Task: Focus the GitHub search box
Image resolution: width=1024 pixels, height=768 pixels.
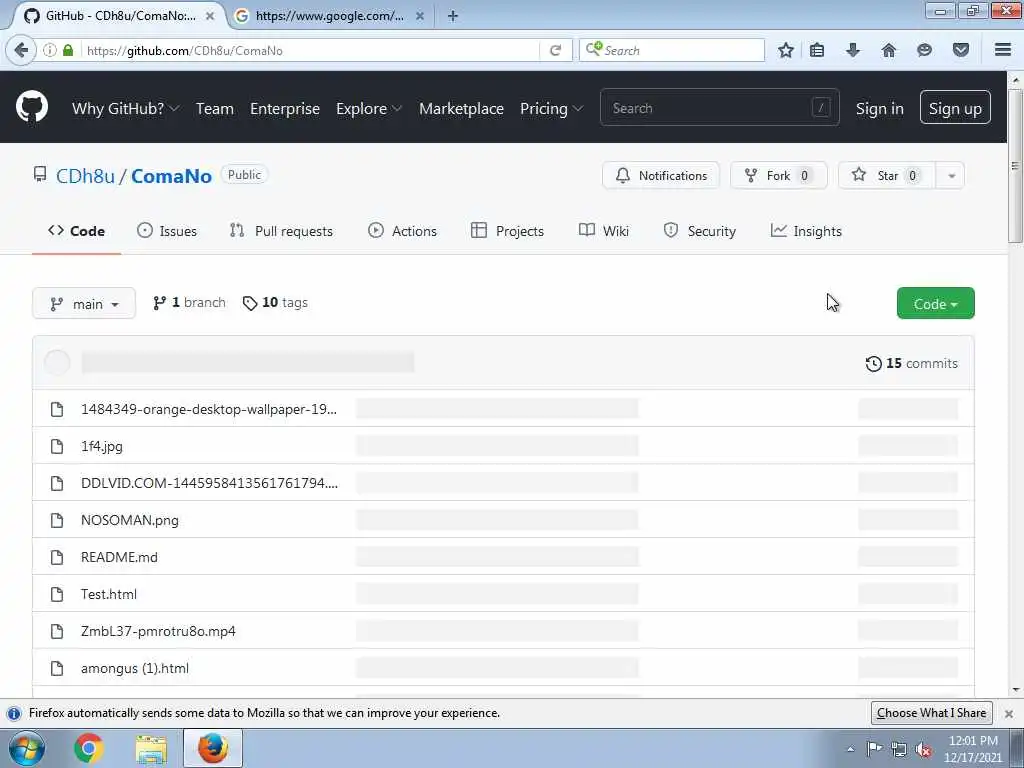Action: [x=720, y=108]
